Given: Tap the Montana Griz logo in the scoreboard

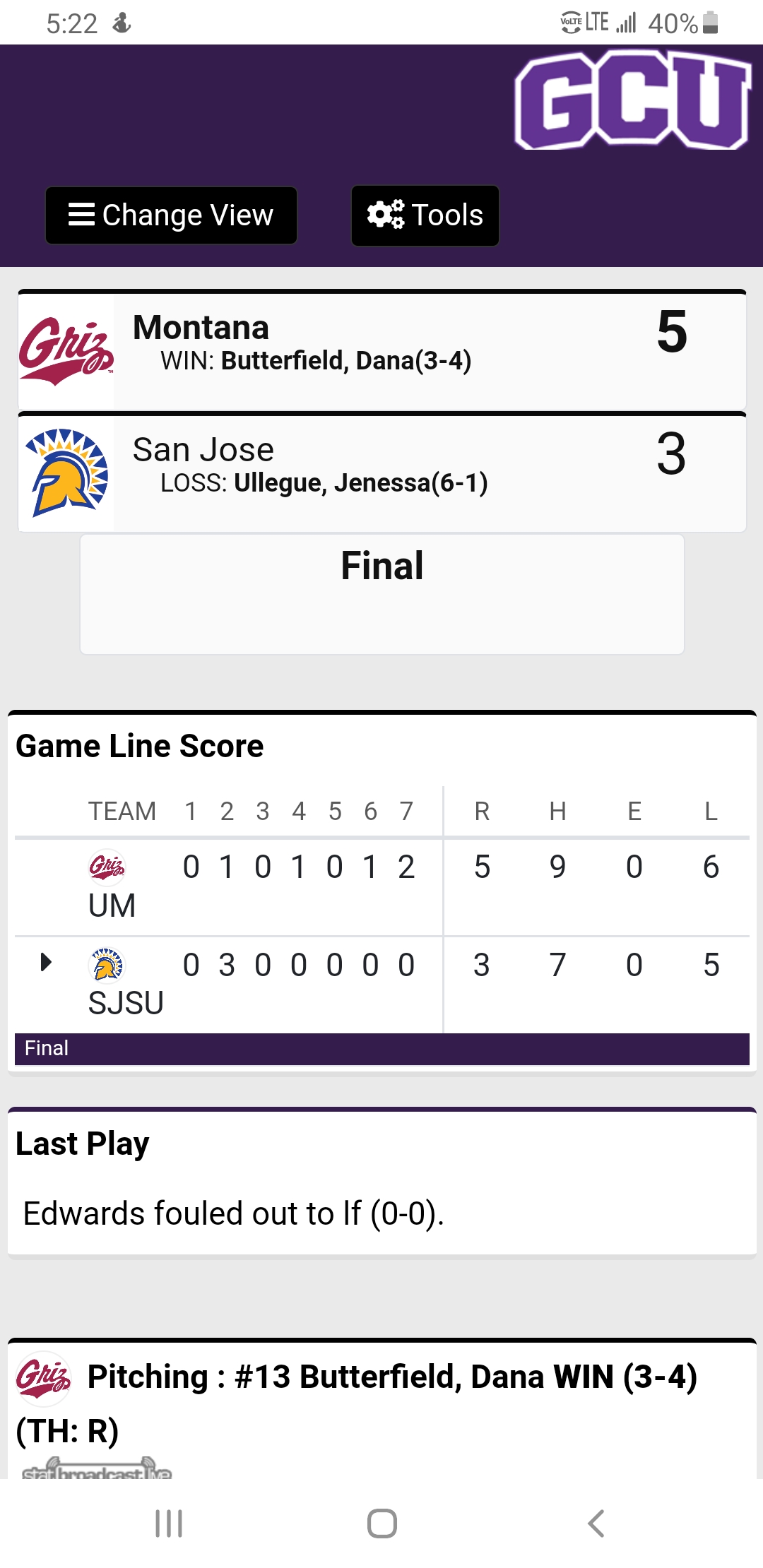Looking at the screenshot, I should pos(66,350).
